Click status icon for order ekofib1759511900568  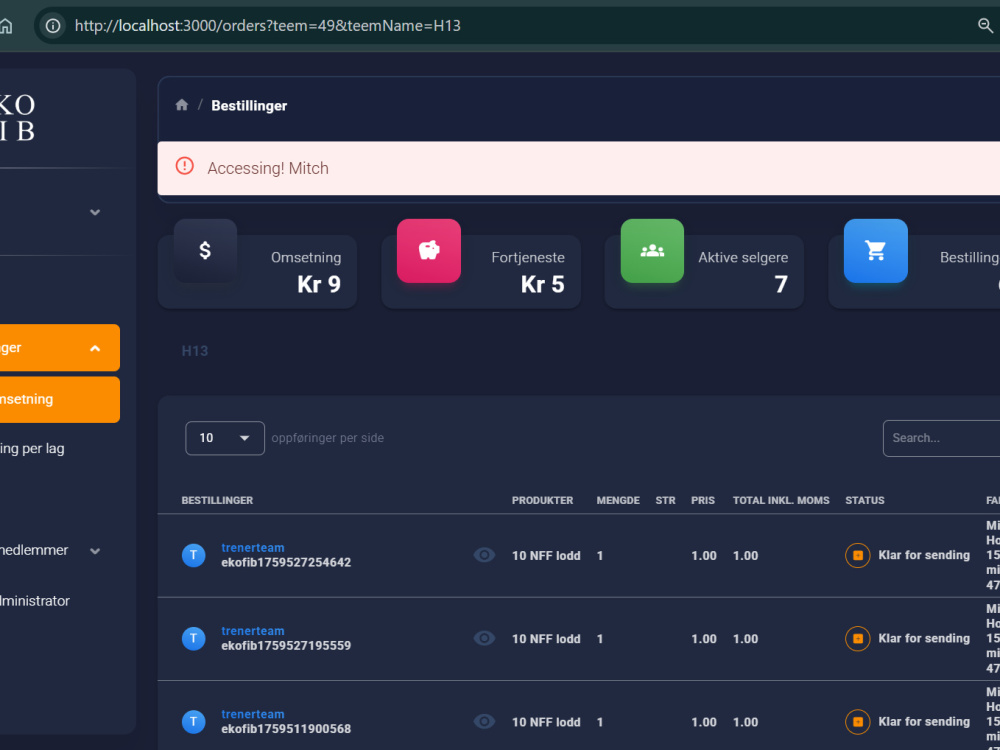pyautogui.click(x=857, y=722)
